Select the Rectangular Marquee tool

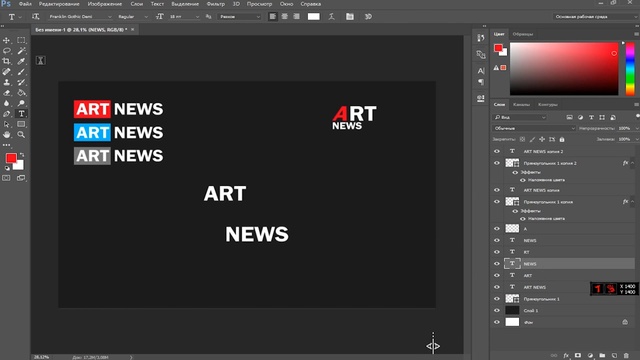21,40
